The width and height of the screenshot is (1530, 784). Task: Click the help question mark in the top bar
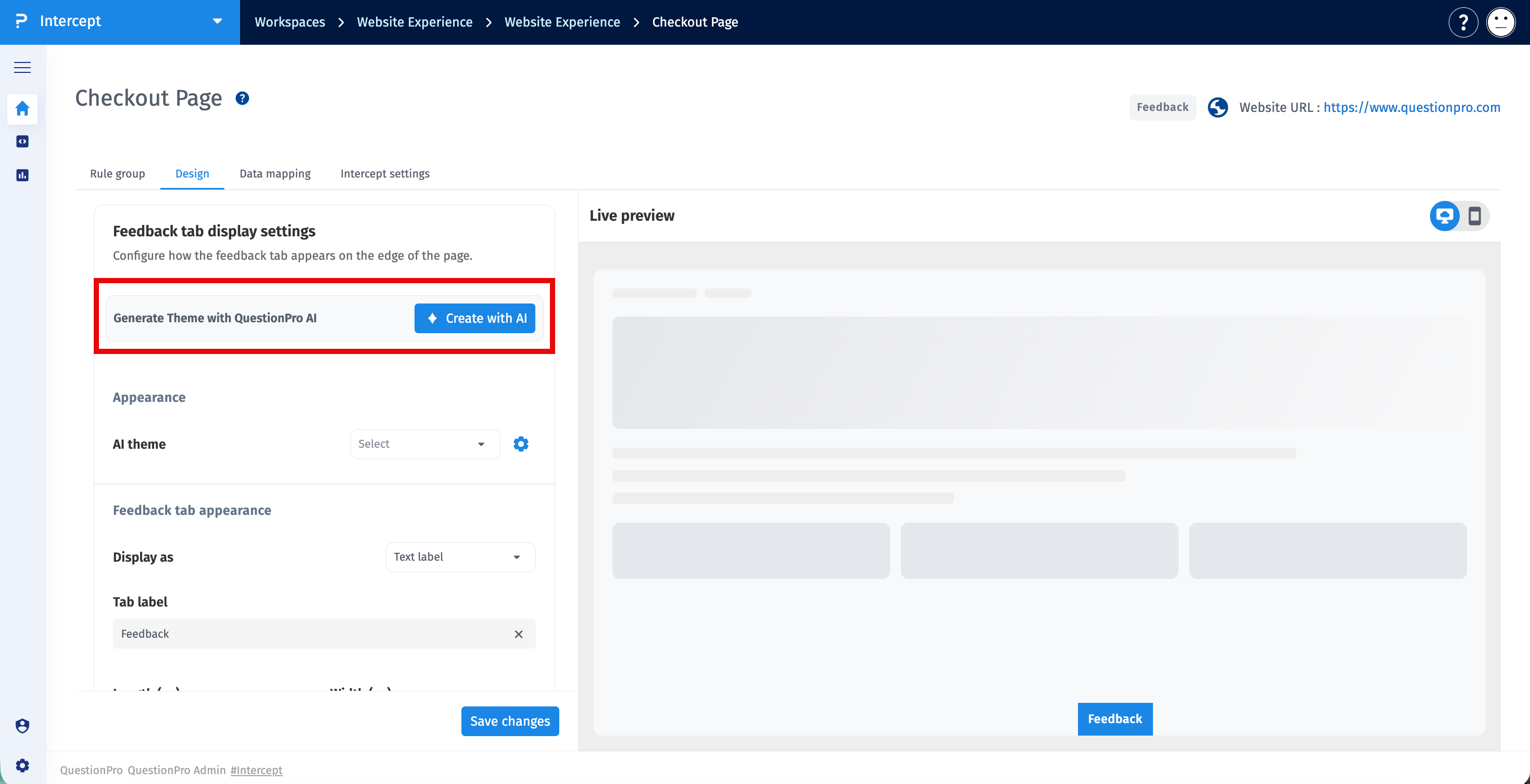click(x=1463, y=22)
